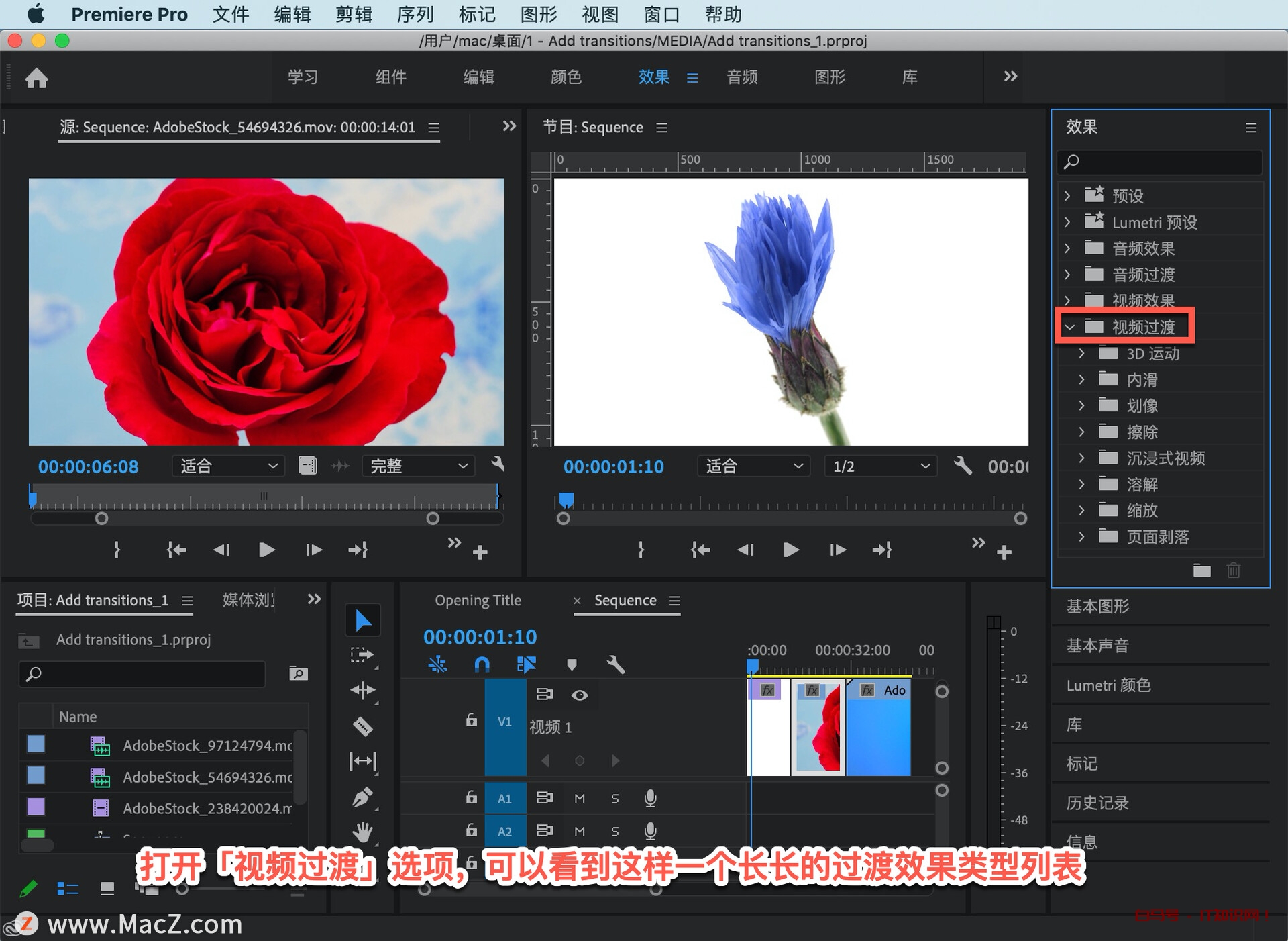The height and width of the screenshot is (941, 1288).
Task: Solo audio track A2
Action: click(614, 831)
